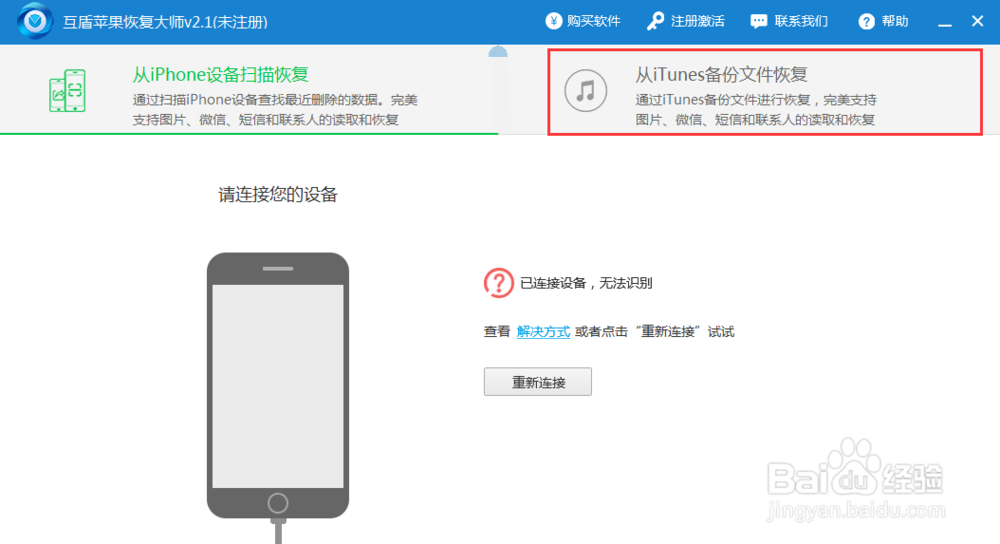This screenshot has width=1000, height=544.
Task: Click the green iPhone scan icon
Action: tap(67, 91)
